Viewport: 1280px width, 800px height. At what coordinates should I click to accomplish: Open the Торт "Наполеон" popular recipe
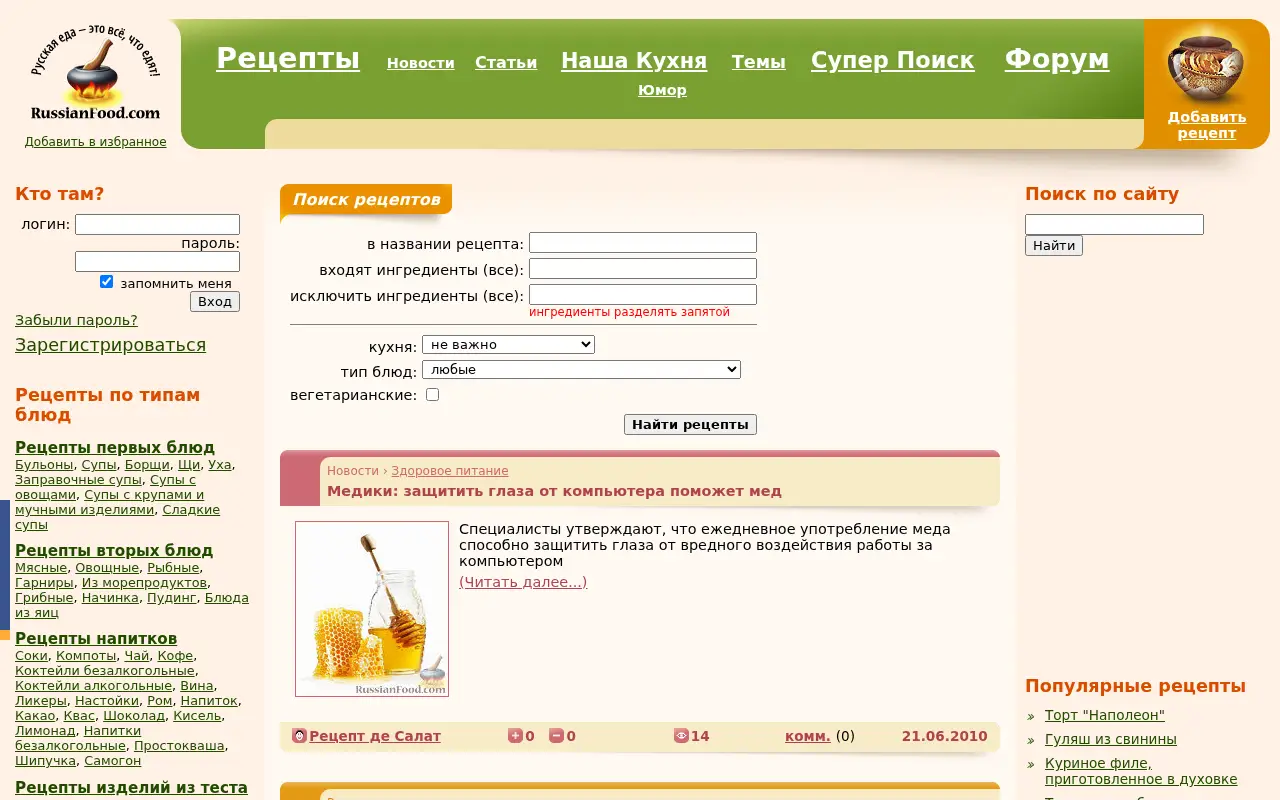[1105, 715]
